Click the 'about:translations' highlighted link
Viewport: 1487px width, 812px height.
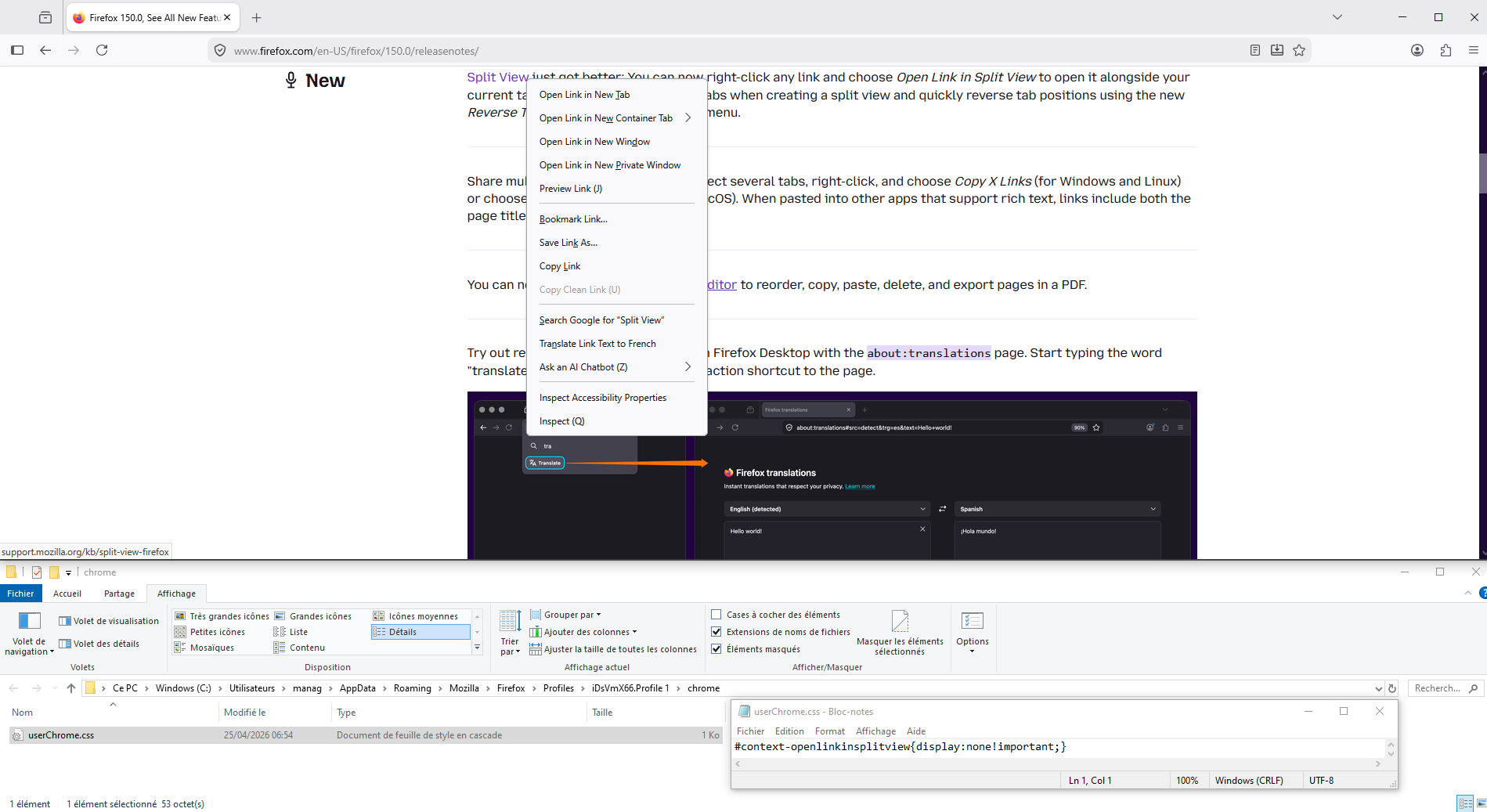tap(928, 353)
